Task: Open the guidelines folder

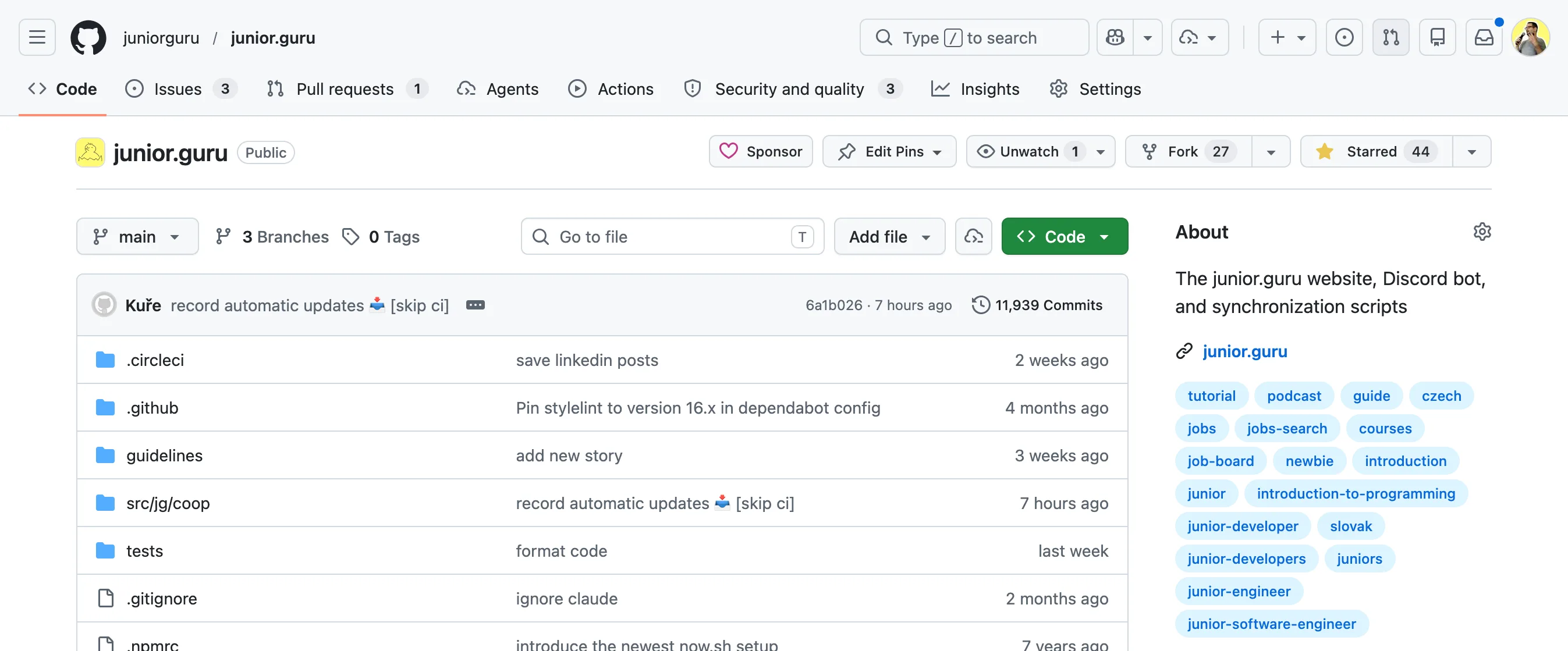Action: [x=164, y=455]
